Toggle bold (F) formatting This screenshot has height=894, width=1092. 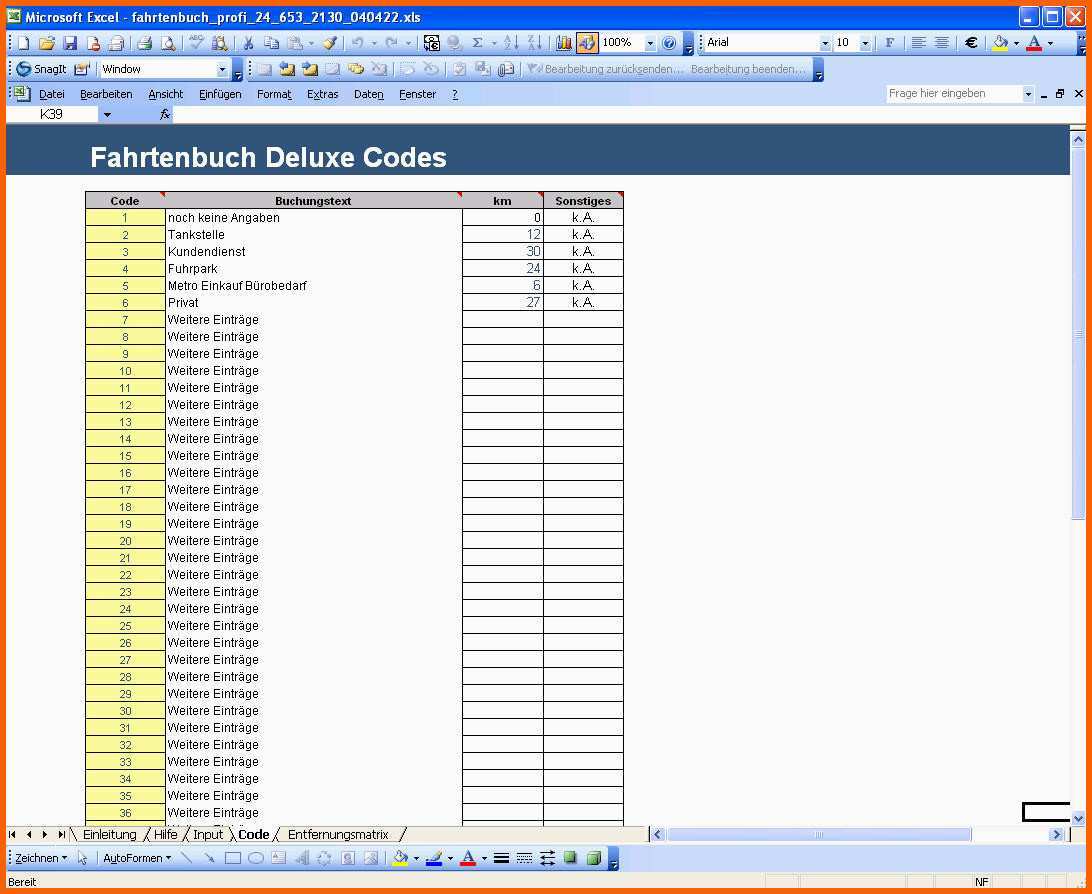(x=890, y=43)
